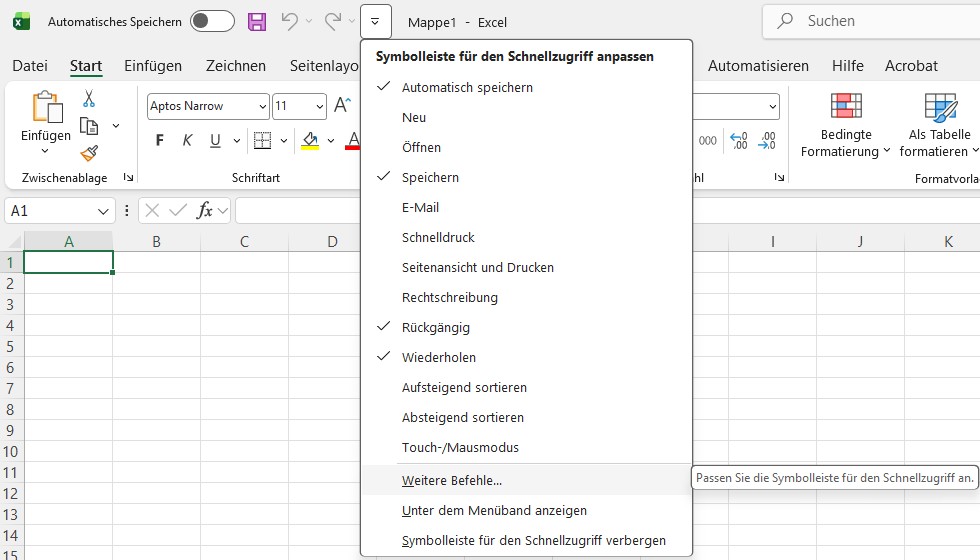Viewport: 980px width, 560px height.
Task: Choose Unter dem Menüband anzeigen
Action: (x=494, y=510)
